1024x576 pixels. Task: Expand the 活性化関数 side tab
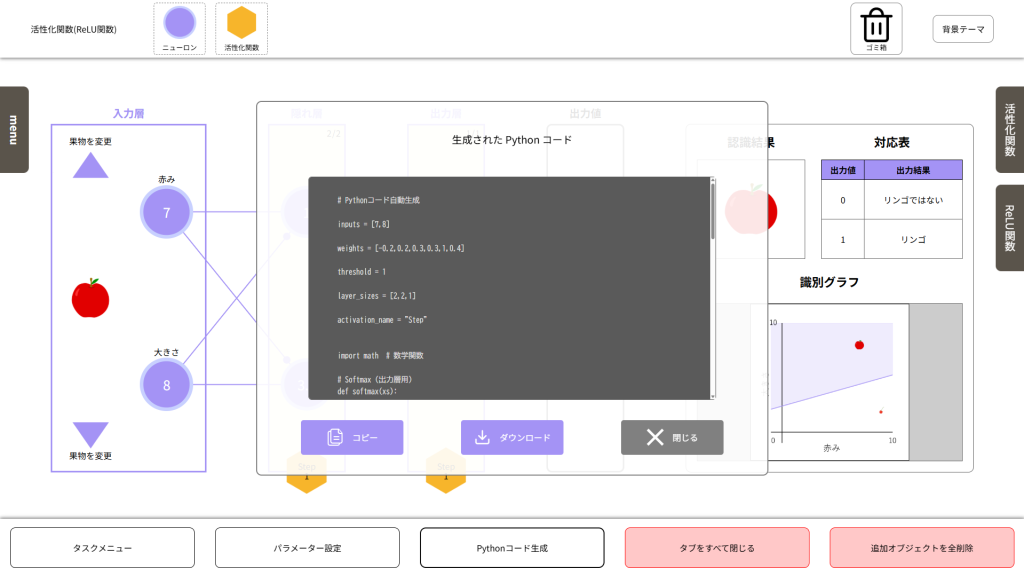1009,129
